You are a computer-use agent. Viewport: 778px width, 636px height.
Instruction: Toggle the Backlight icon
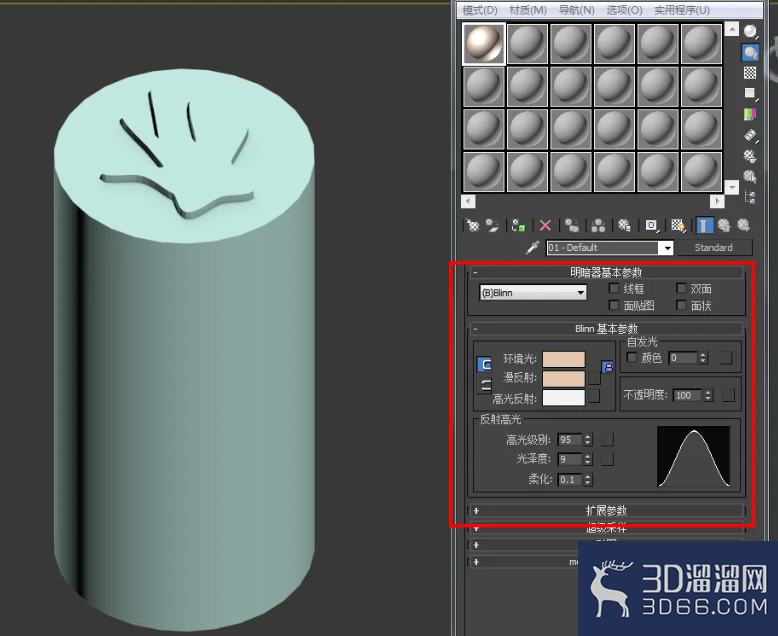(x=750, y=52)
